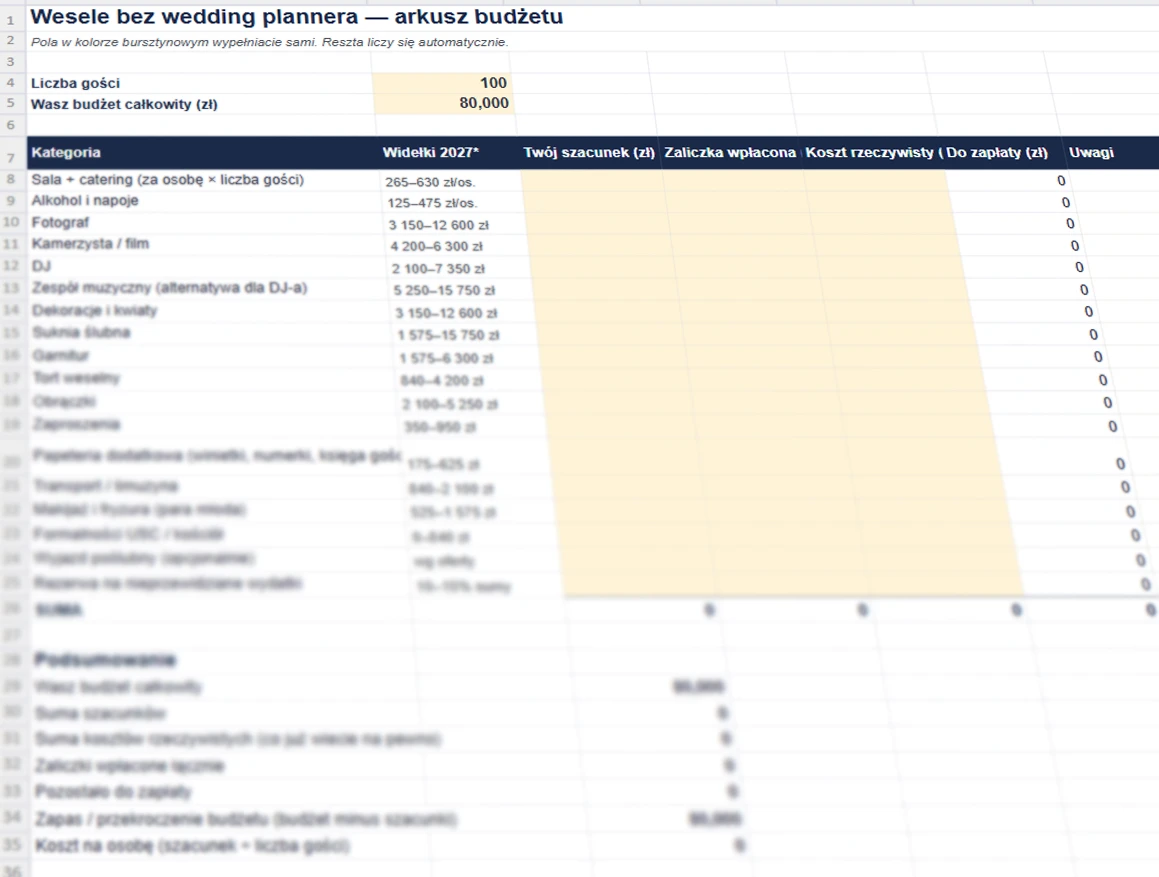Select the price range "4 200–6 300 zł"
Image resolution: width=1159 pixels, height=877 pixels.
pos(436,246)
